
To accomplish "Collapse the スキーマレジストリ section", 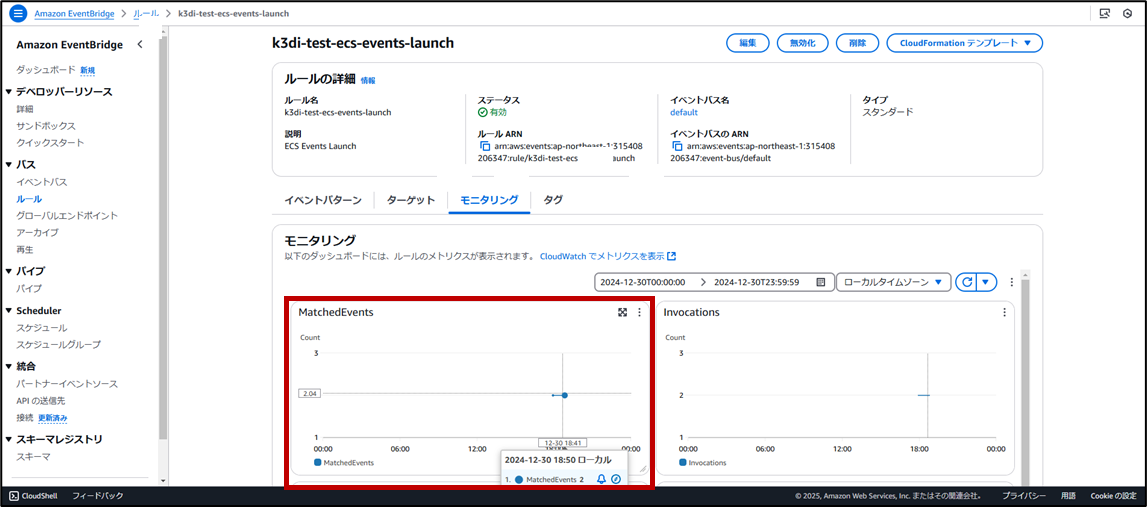I will tap(9, 439).
